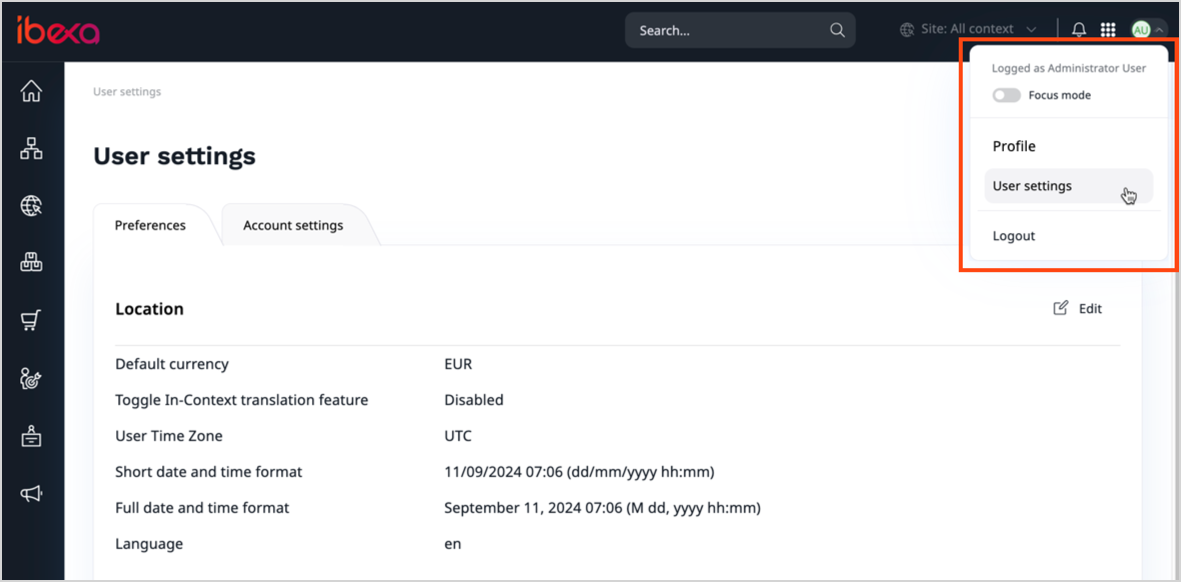Open the Marketing megaphone icon
Viewport: 1181px width, 582px height.
(x=31, y=493)
